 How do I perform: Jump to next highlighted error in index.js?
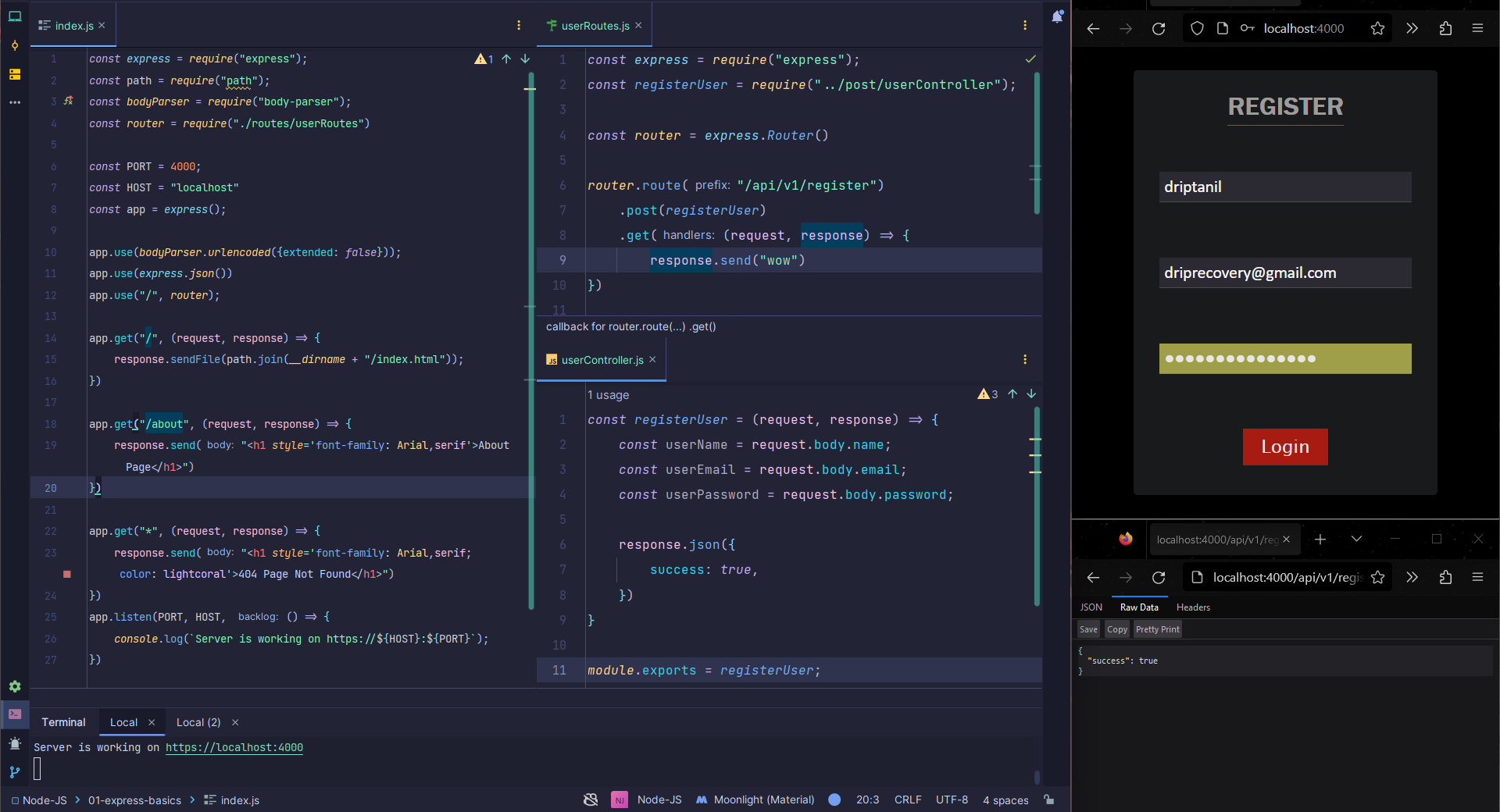tap(525, 59)
